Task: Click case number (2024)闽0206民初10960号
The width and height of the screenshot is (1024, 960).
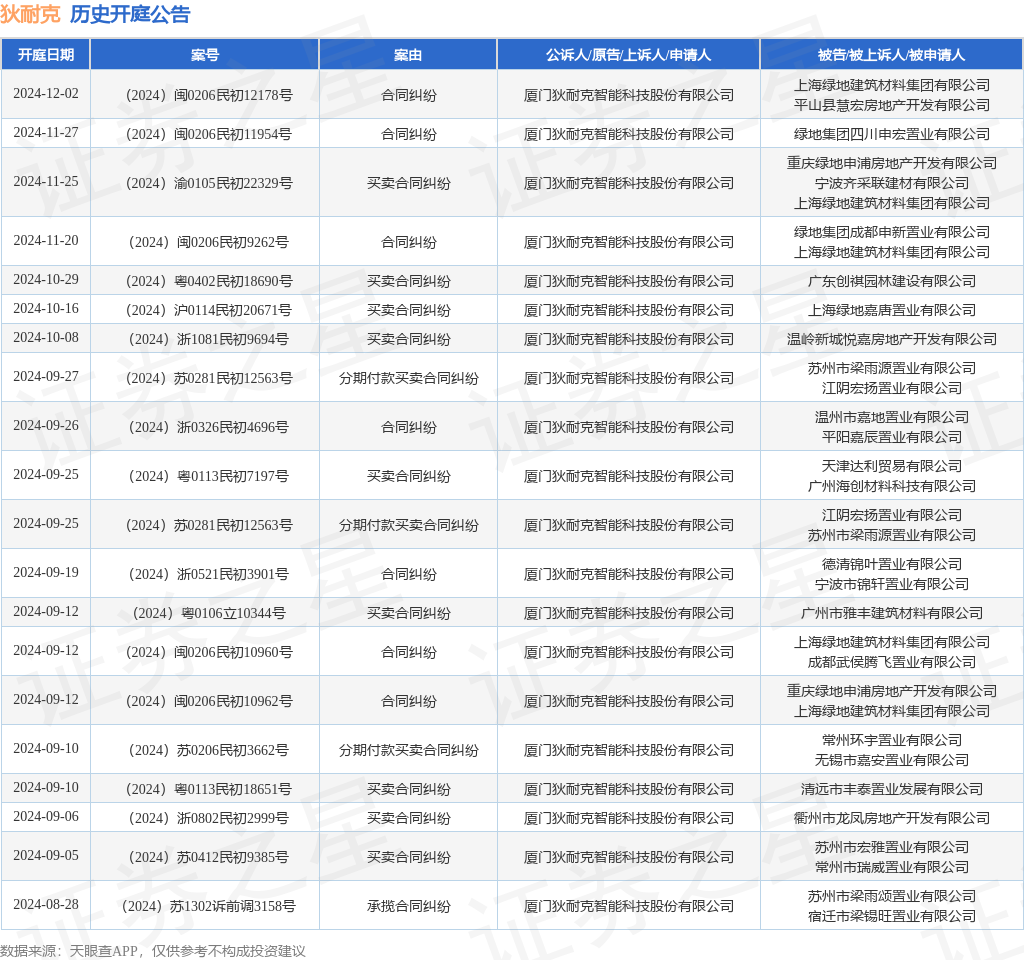Action: (x=209, y=652)
